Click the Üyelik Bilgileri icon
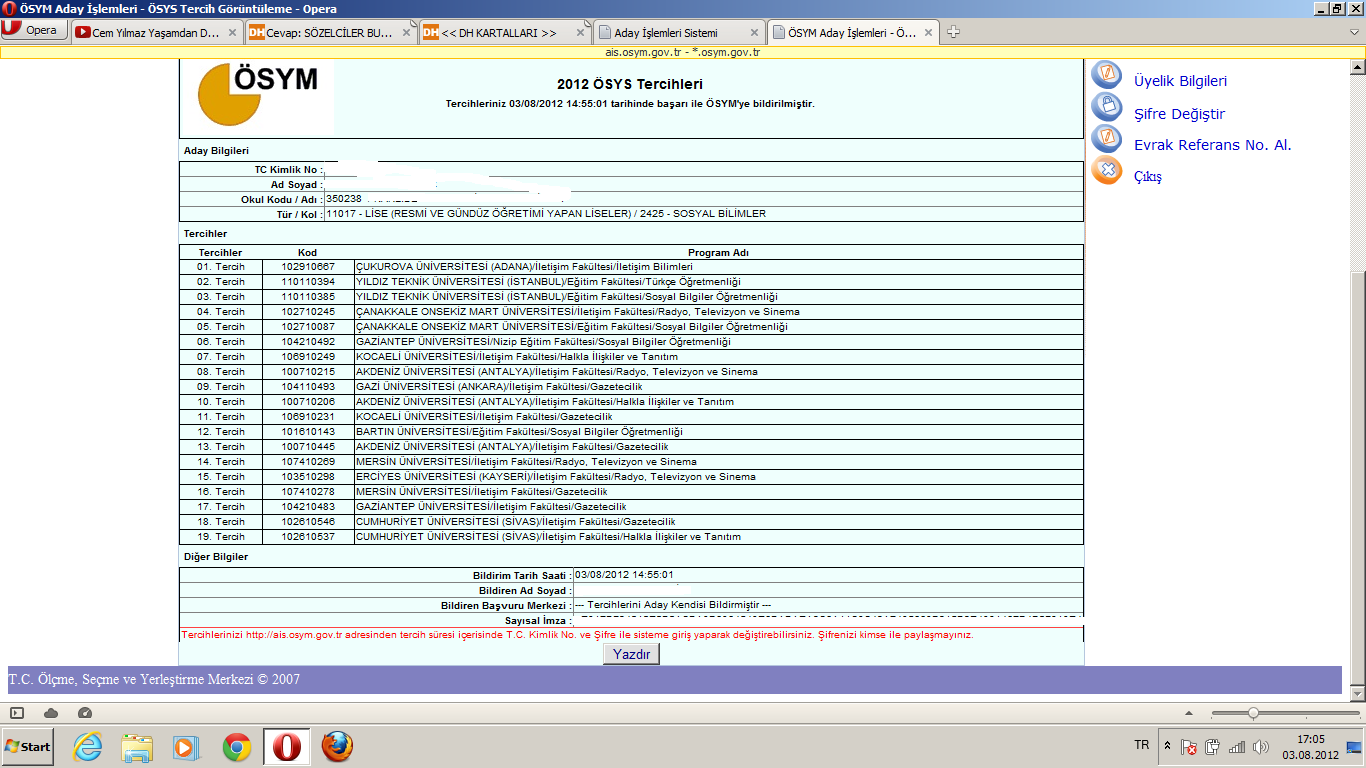This screenshot has width=1366, height=768. point(1107,76)
